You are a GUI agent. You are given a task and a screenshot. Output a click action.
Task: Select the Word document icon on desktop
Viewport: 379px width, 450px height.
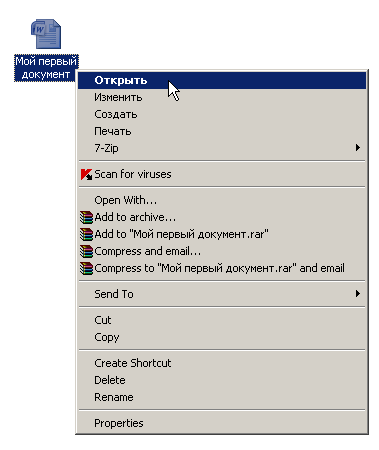[x=46, y=34]
